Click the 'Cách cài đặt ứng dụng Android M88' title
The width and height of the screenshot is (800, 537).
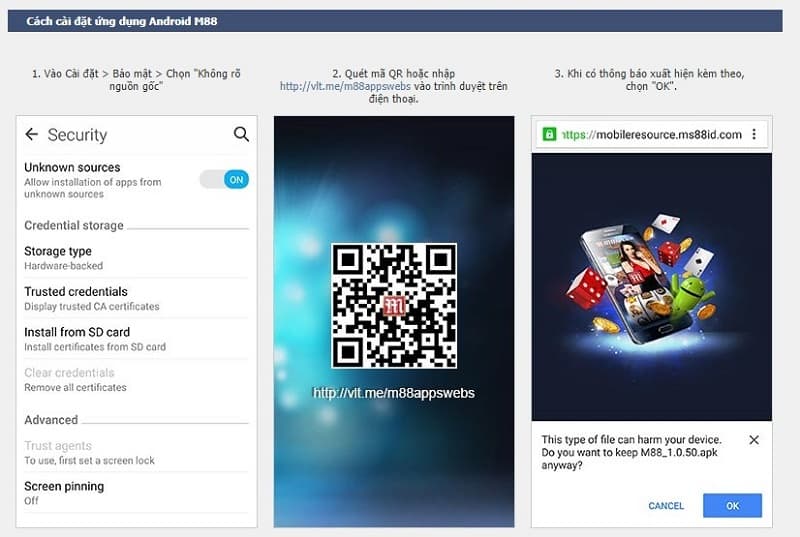point(122,21)
